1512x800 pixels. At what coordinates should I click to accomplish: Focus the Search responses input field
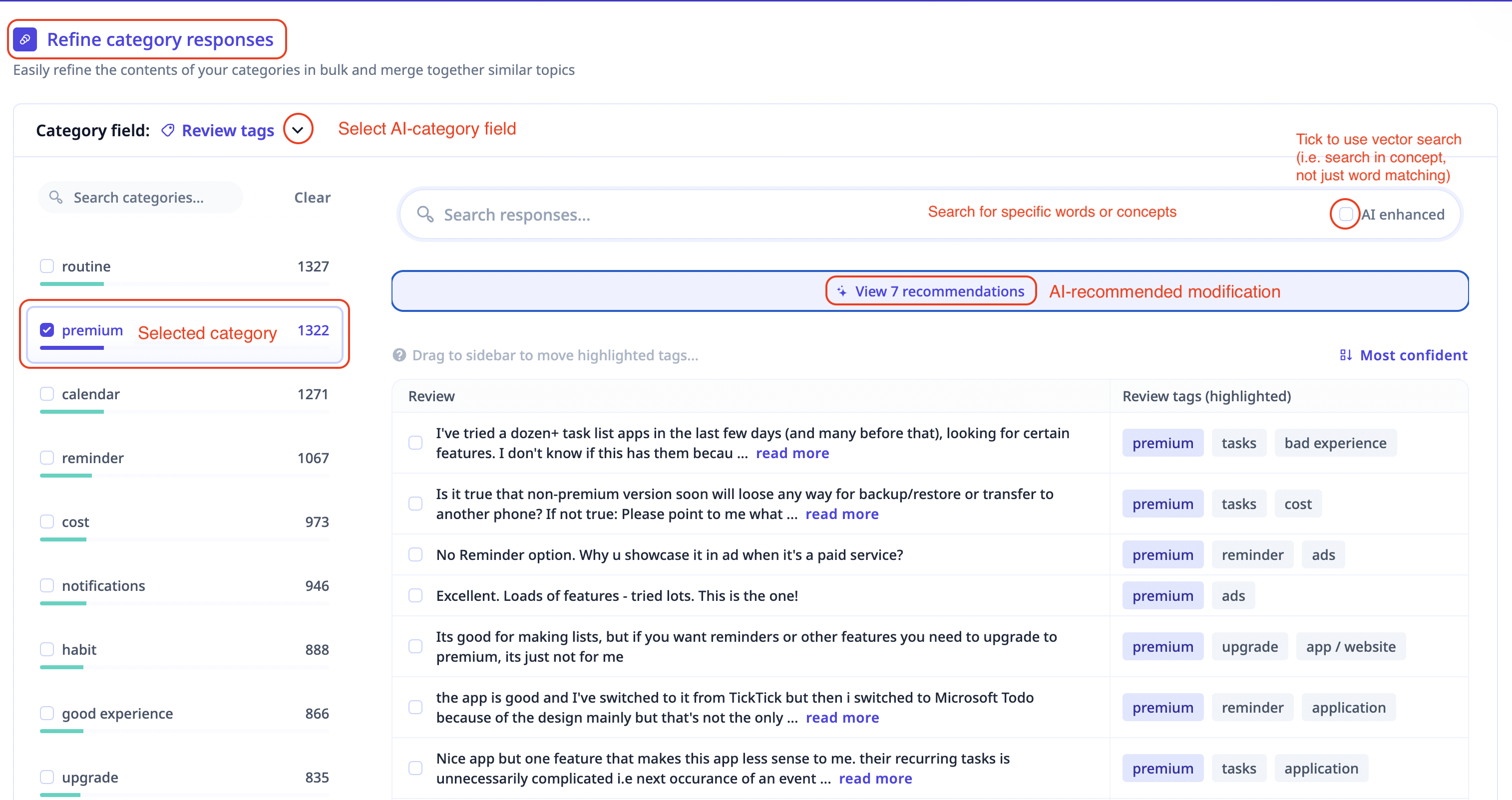pos(646,215)
